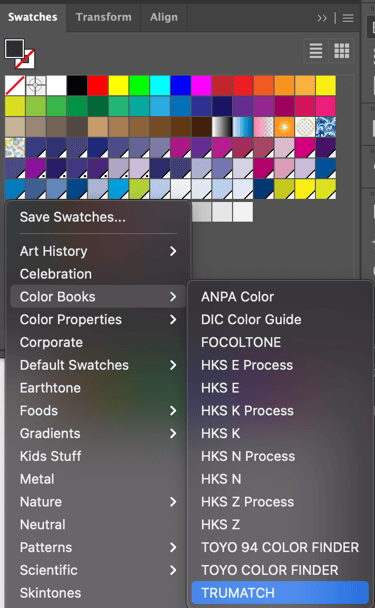The height and width of the screenshot is (608, 375).
Task: Expand collapsed panels with double-arrow icon
Action: coord(322,18)
